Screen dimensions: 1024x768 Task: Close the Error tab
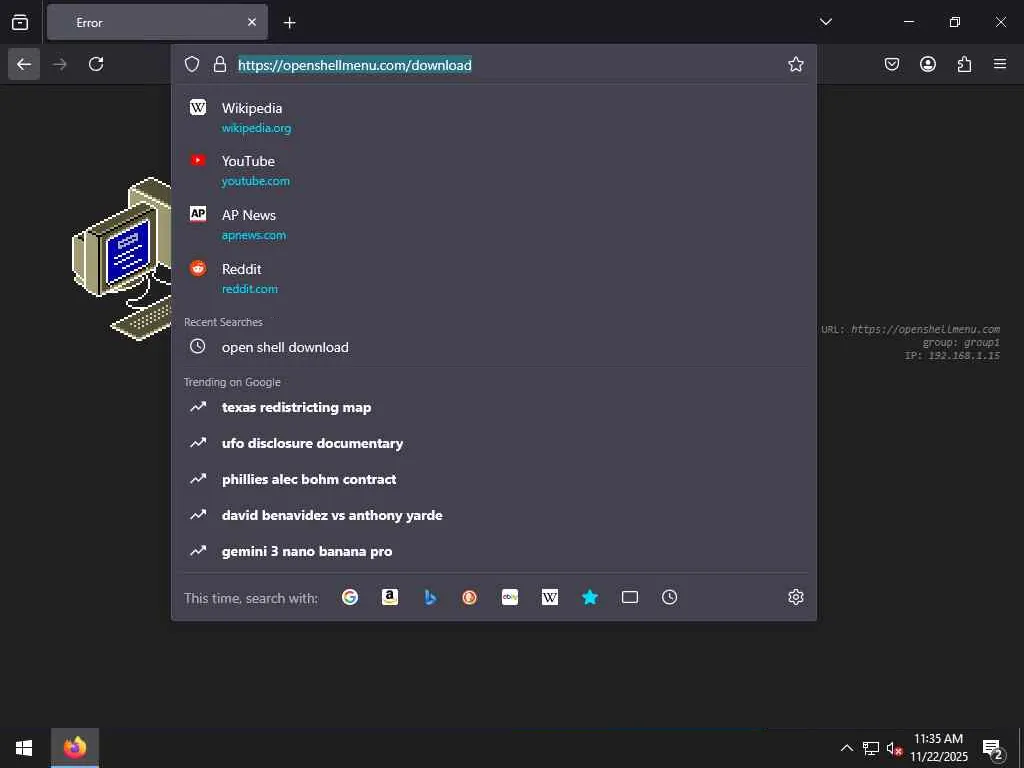(x=251, y=22)
